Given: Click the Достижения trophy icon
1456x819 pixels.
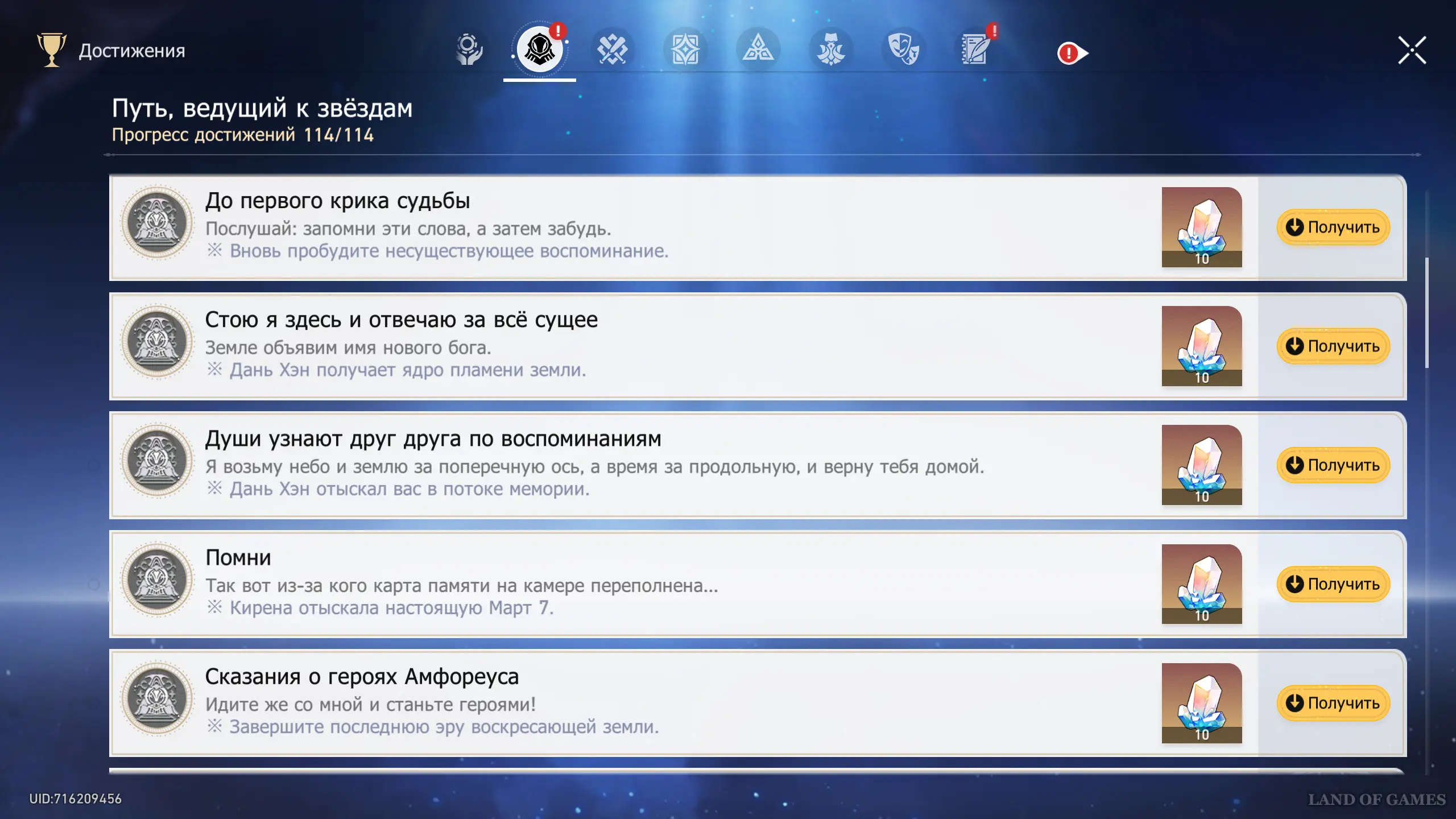Looking at the screenshot, I should (x=51, y=50).
